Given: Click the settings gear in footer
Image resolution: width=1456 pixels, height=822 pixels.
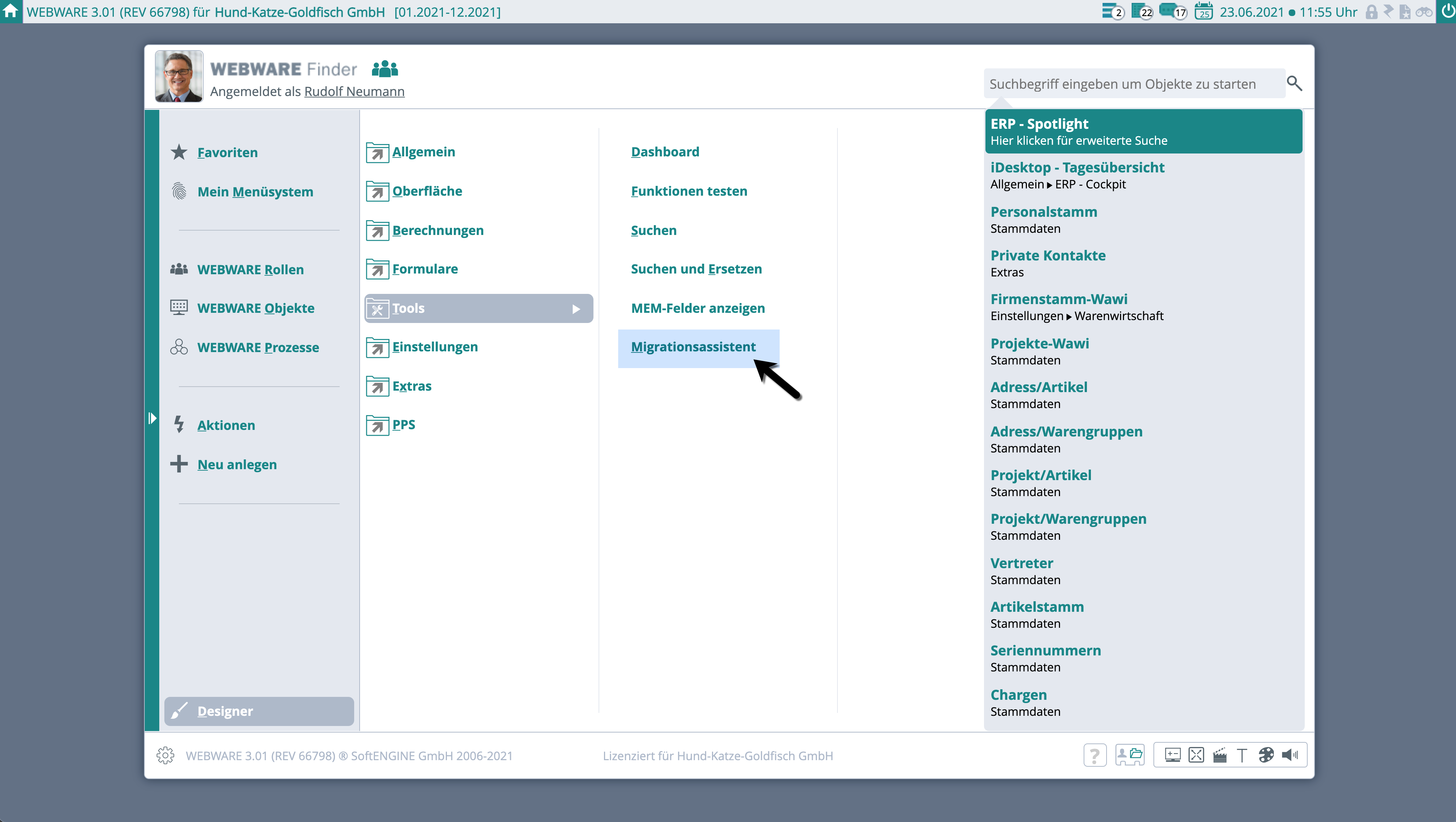Looking at the screenshot, I should click(165, 755).
